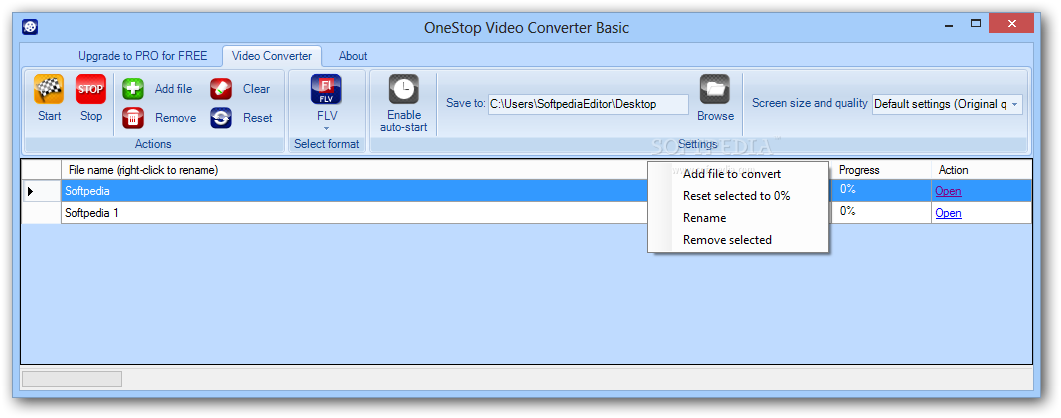Choose Reset selected to 0% menu entry

click(x=738, y=196)
